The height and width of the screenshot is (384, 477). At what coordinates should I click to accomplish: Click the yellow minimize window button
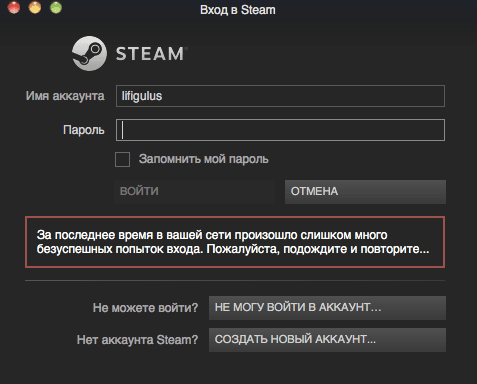tap(35, 7)
